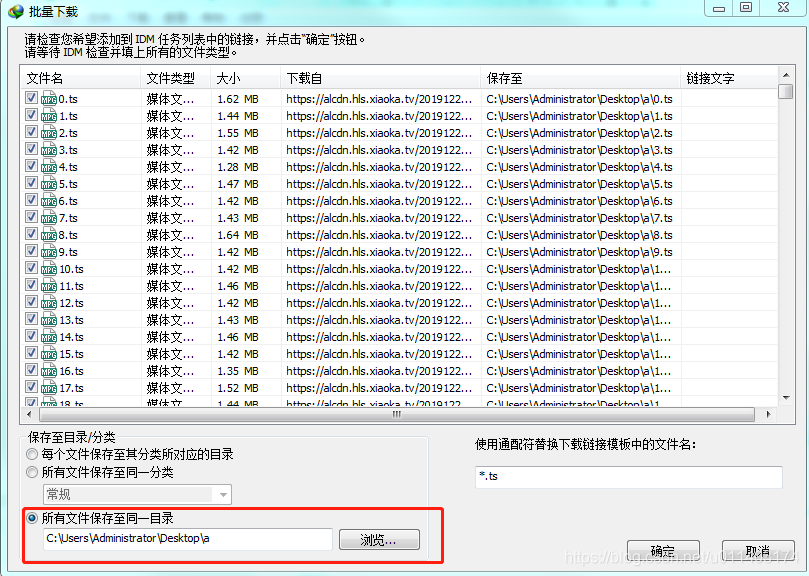Sort by 保存至 column header
The width and height of the screenshot is (809, 576).
click(581, 78)
